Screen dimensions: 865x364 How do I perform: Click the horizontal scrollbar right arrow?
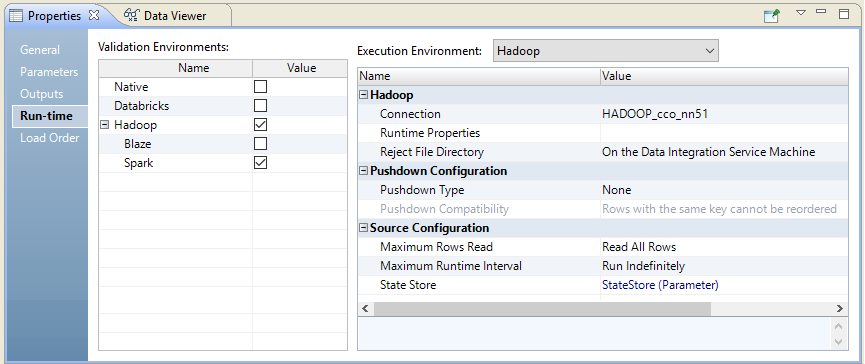click(840, 309)
